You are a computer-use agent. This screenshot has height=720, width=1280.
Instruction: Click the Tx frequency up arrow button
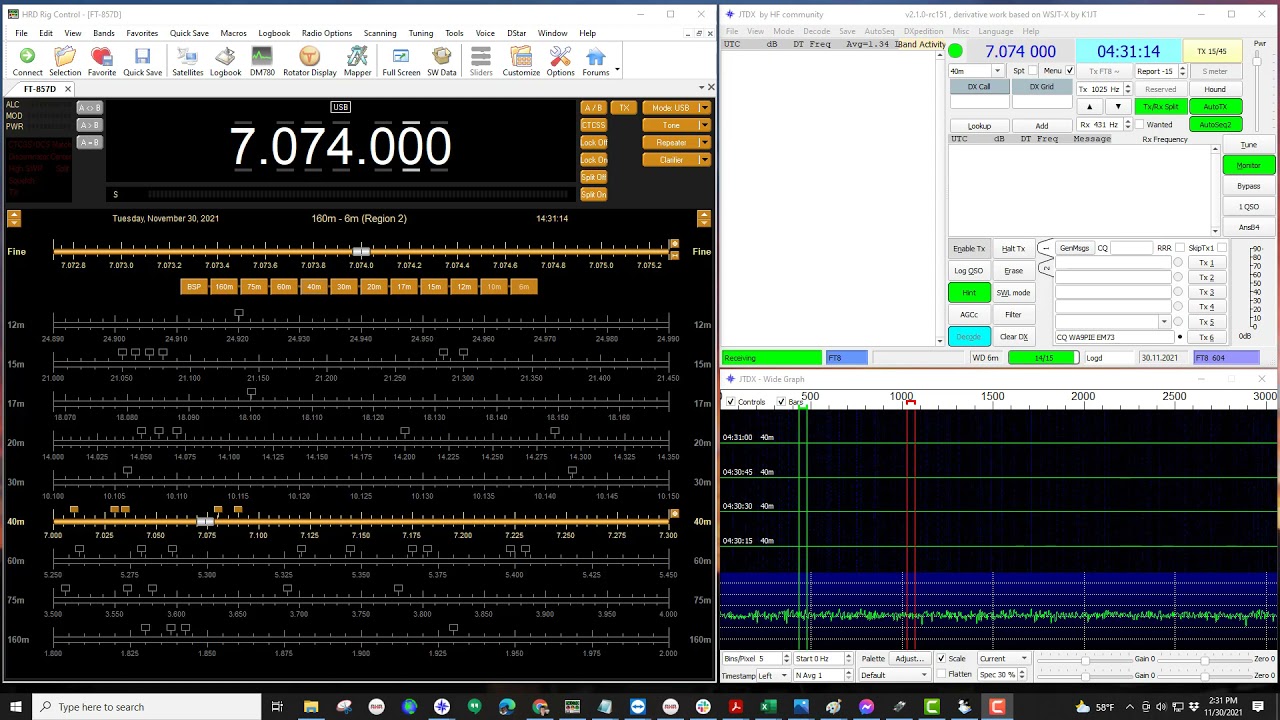tap(1090, 107)
